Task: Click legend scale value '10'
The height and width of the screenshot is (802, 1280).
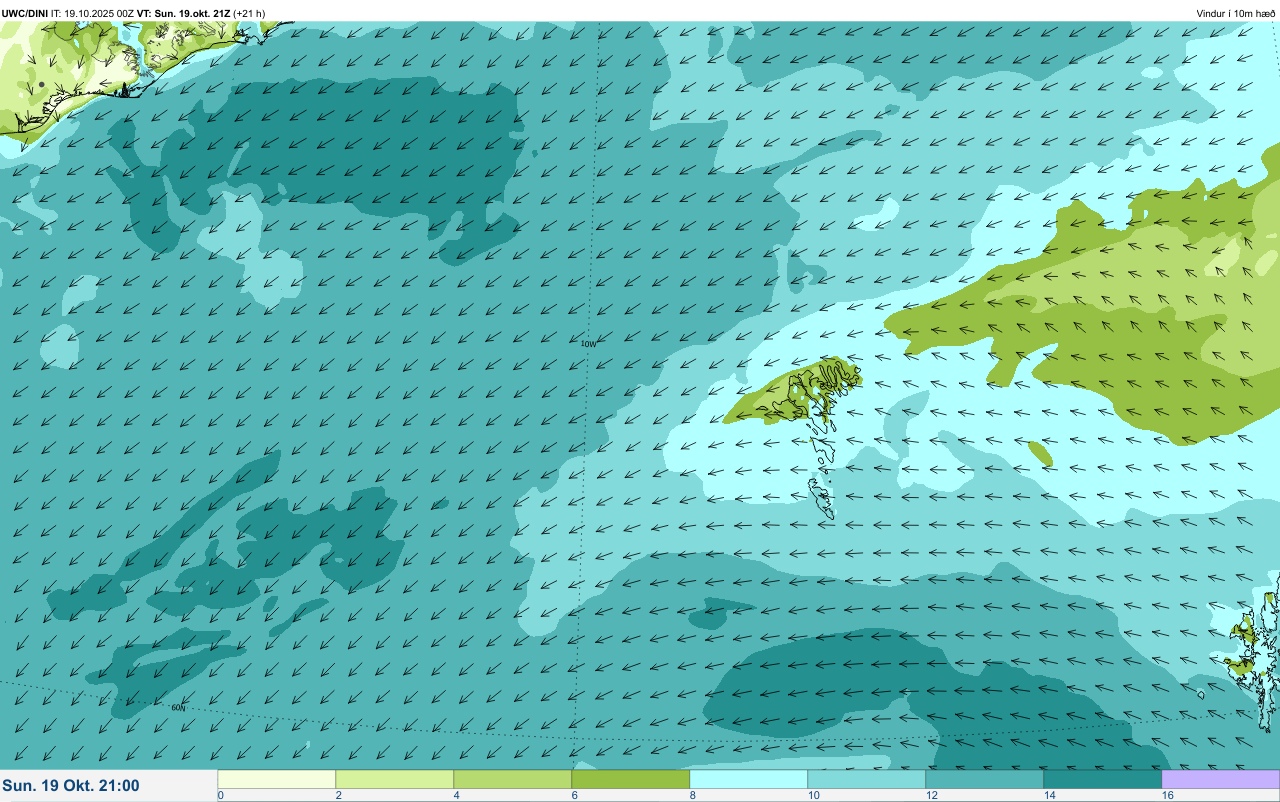Action: coord(814,795)
